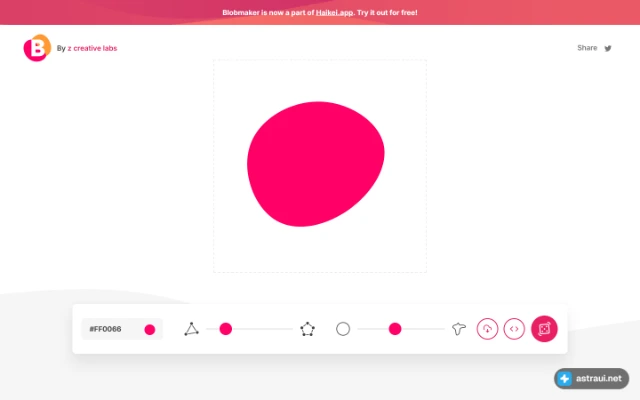
Task: Click the Haikei.app link in banner
Action: point(334,13)
